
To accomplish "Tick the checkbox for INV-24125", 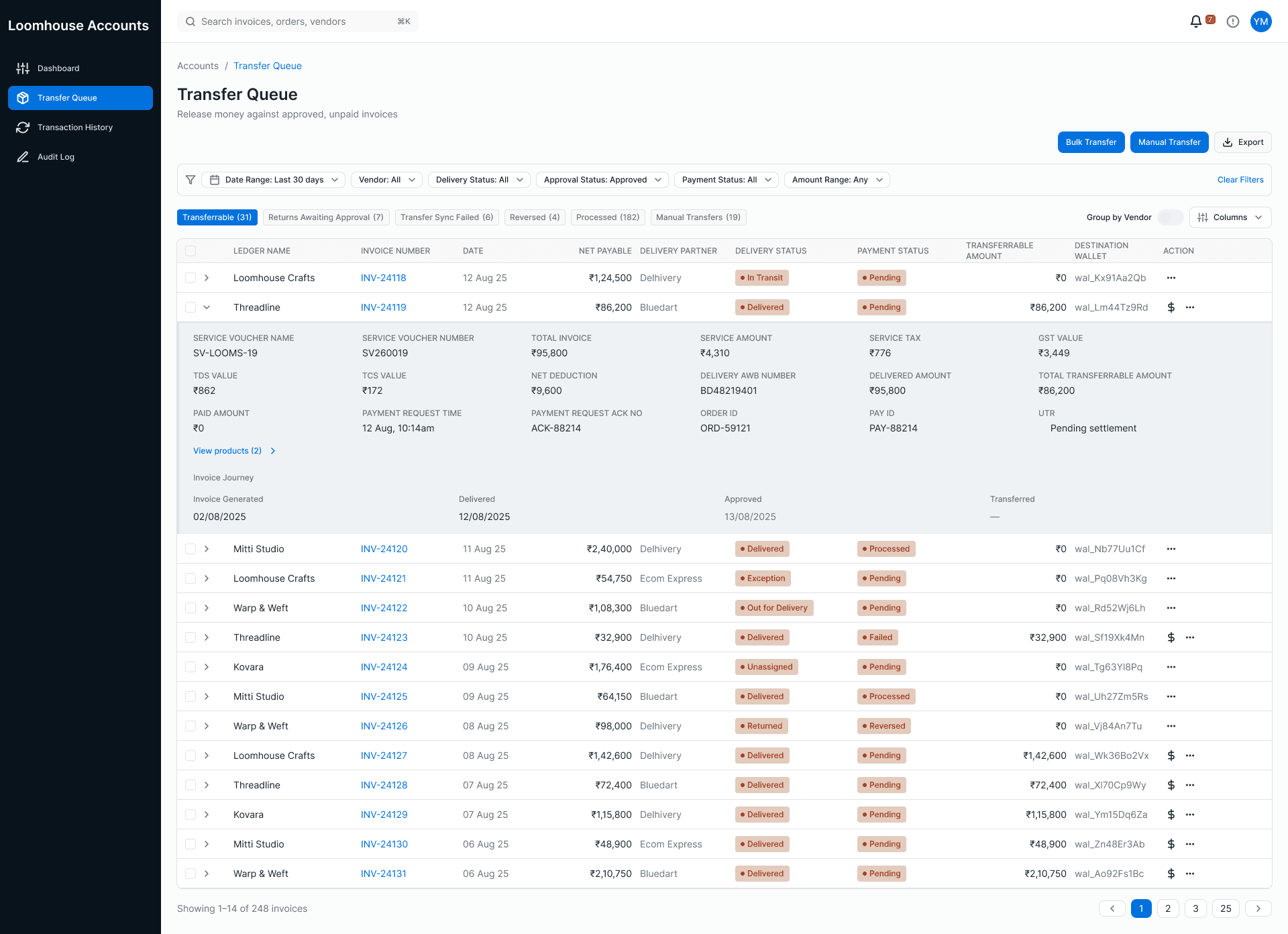I will [191, 696].
